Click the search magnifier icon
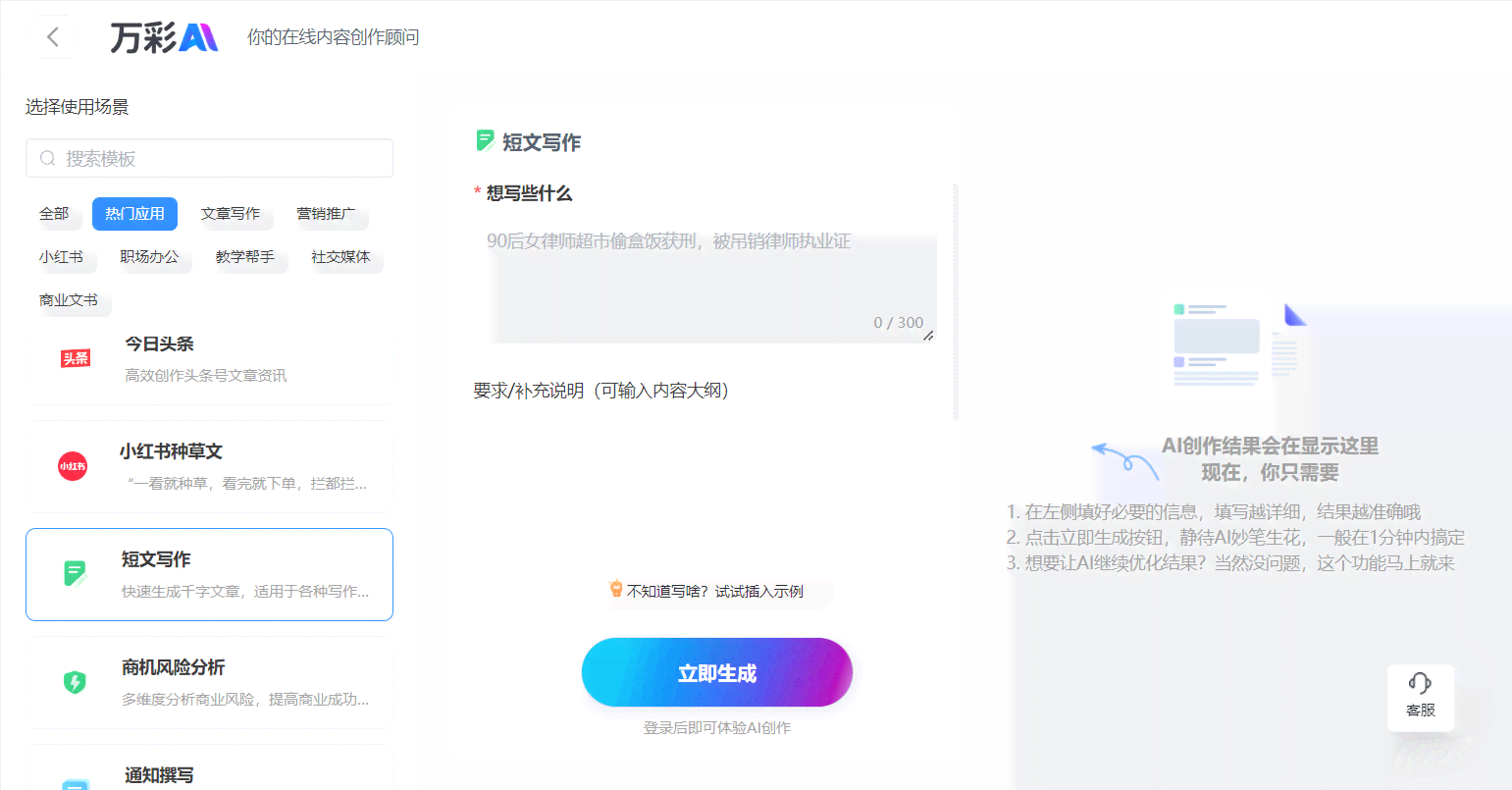1512x790 pixels. [47, 158]
